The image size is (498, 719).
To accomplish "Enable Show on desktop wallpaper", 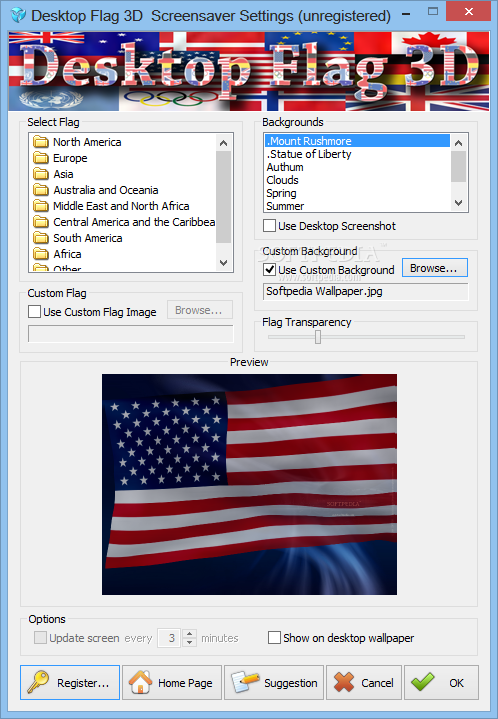I will 274,638.
